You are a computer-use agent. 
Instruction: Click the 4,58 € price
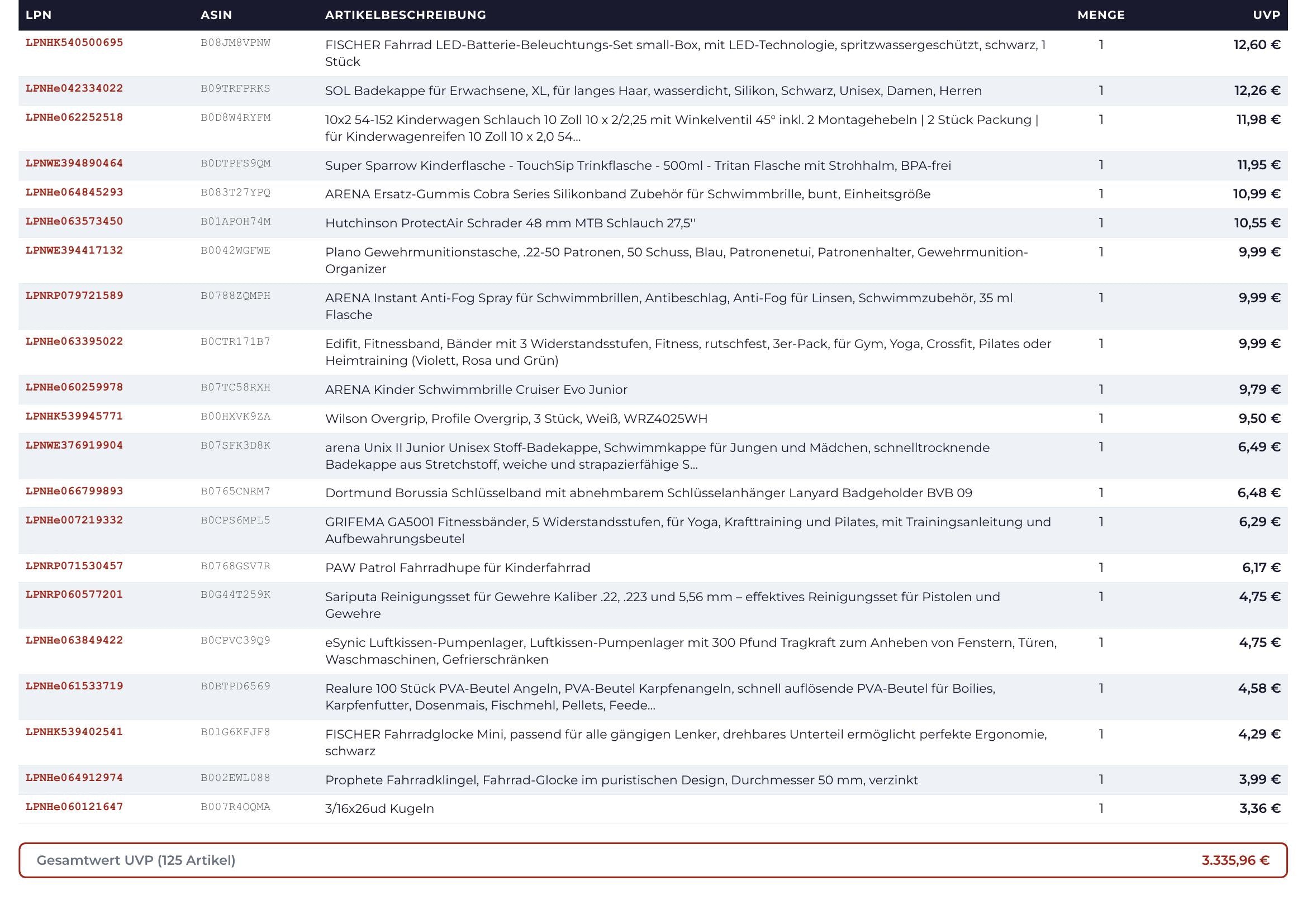click(x=1260, y=688)
